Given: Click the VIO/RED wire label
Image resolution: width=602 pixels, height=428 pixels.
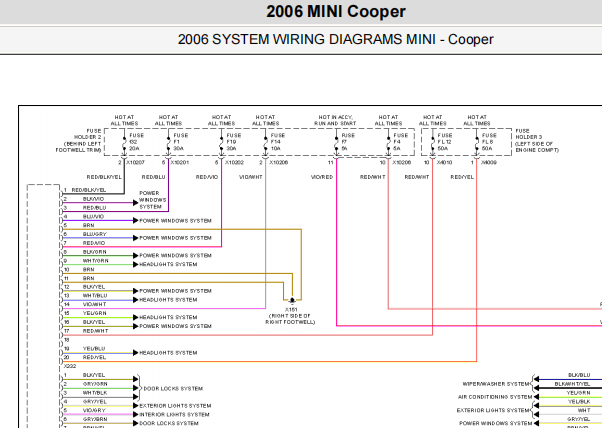Looking at the screenshot, I should [322, 177].
